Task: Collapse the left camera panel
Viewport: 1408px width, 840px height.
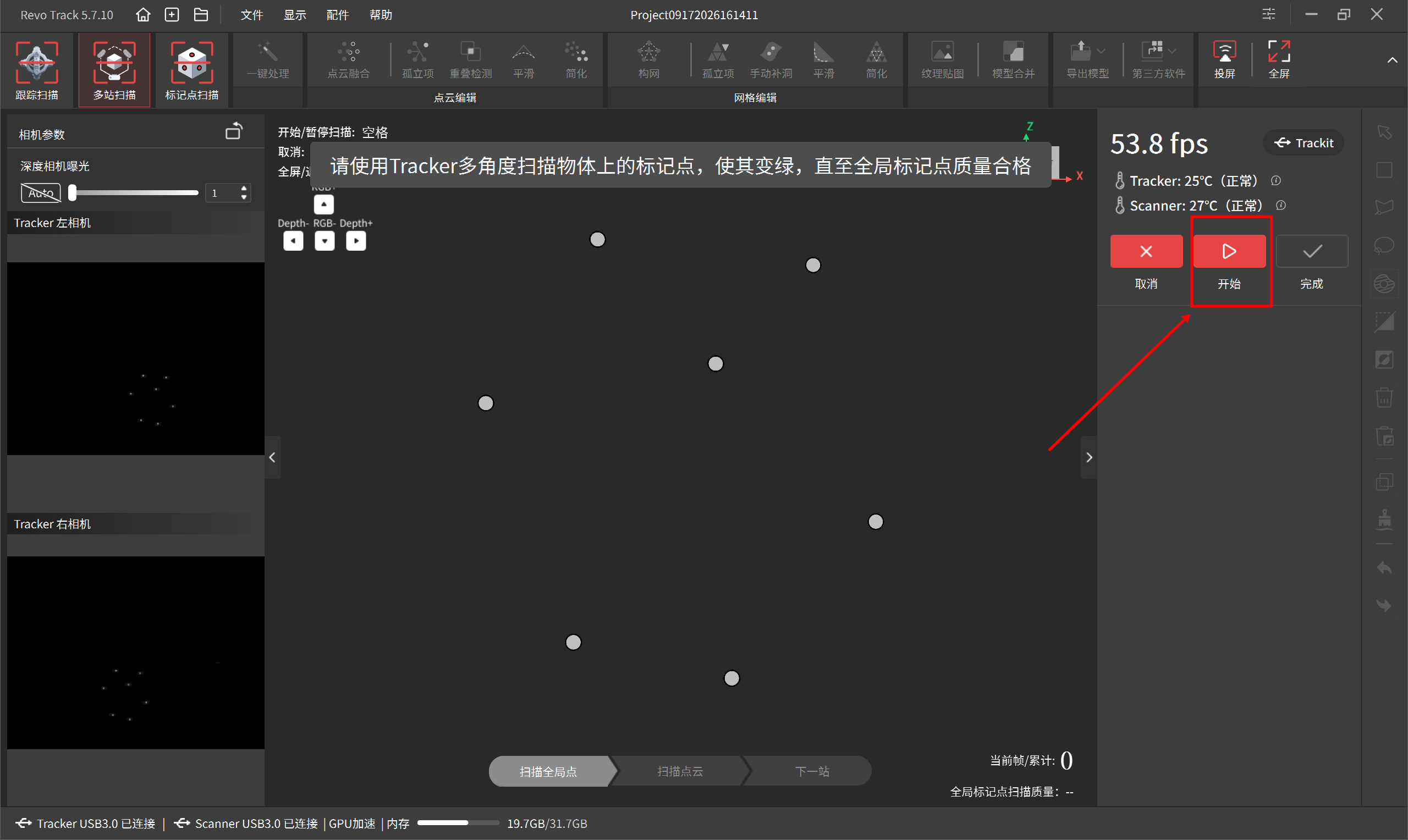Action: click(272, 457)
